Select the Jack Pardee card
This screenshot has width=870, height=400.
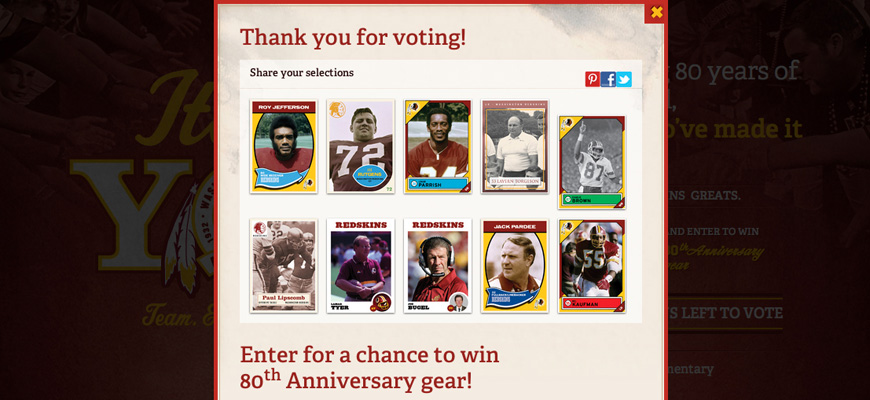515,266
